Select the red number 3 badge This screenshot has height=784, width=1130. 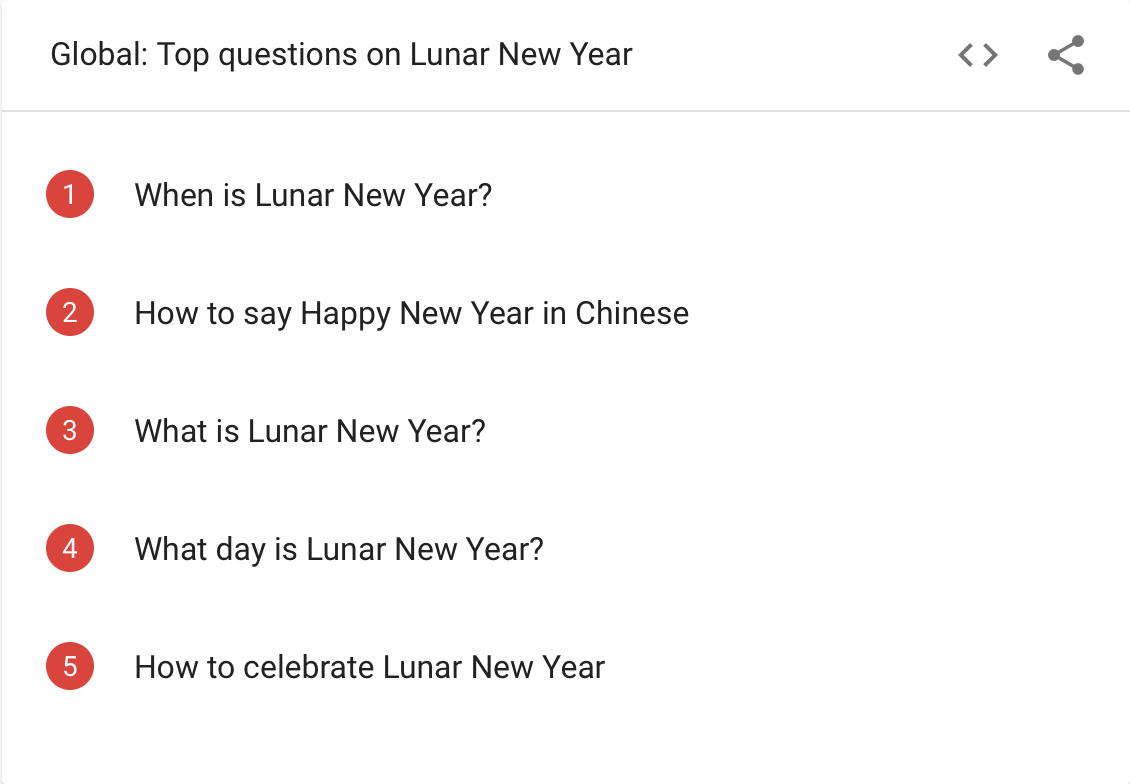coord(70,431)
